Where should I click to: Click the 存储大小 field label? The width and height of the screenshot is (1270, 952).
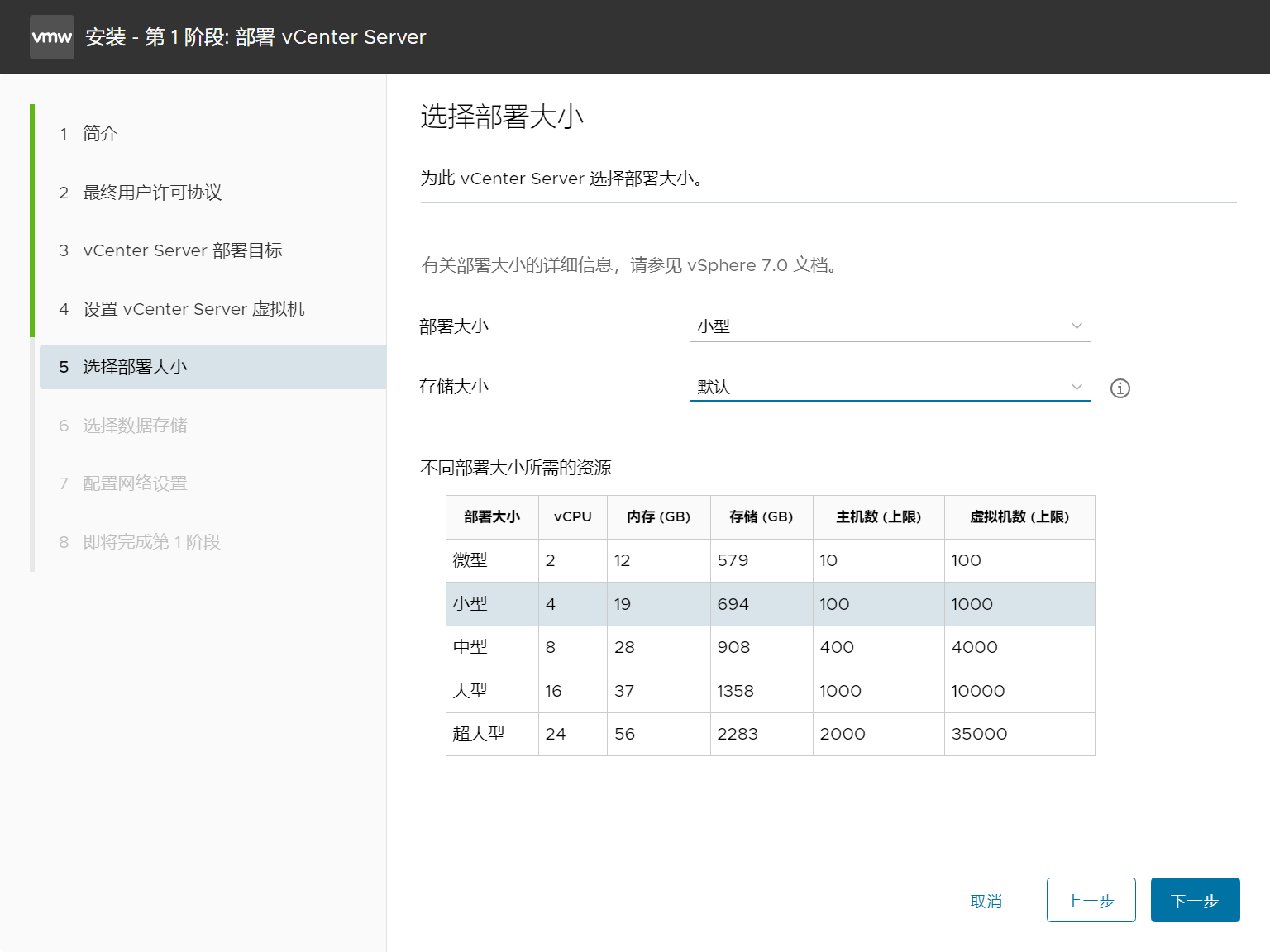454,387
